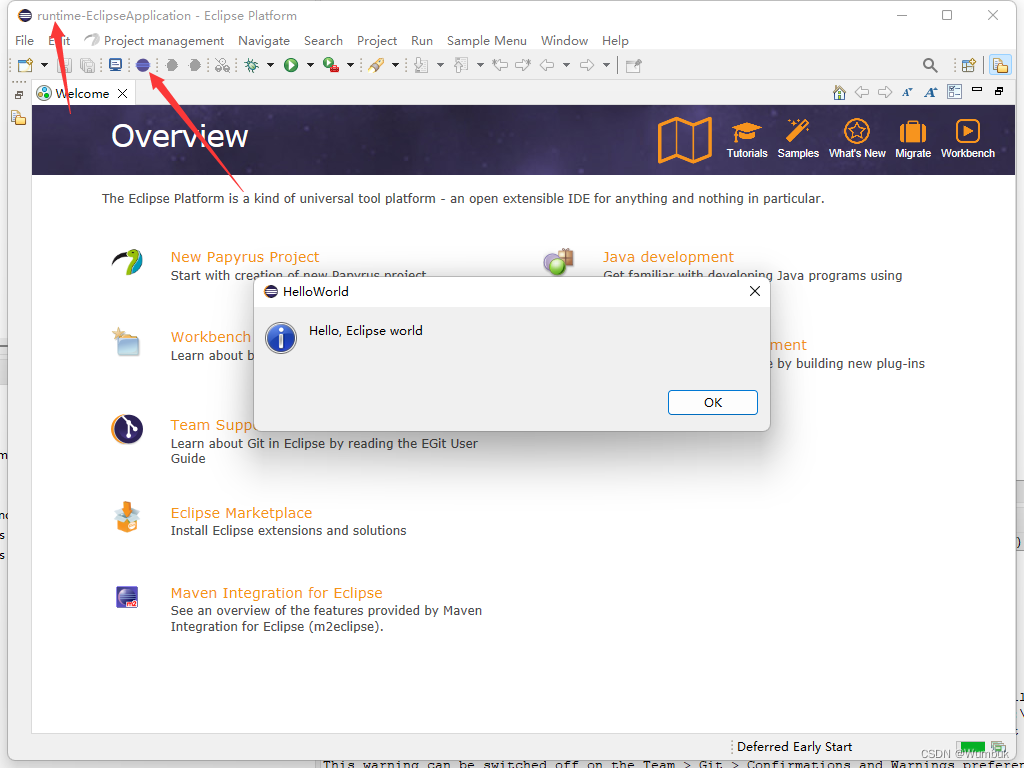Click the green progress bar in status bar
This screenshot has height=768, width=1024.
[972, 746]
